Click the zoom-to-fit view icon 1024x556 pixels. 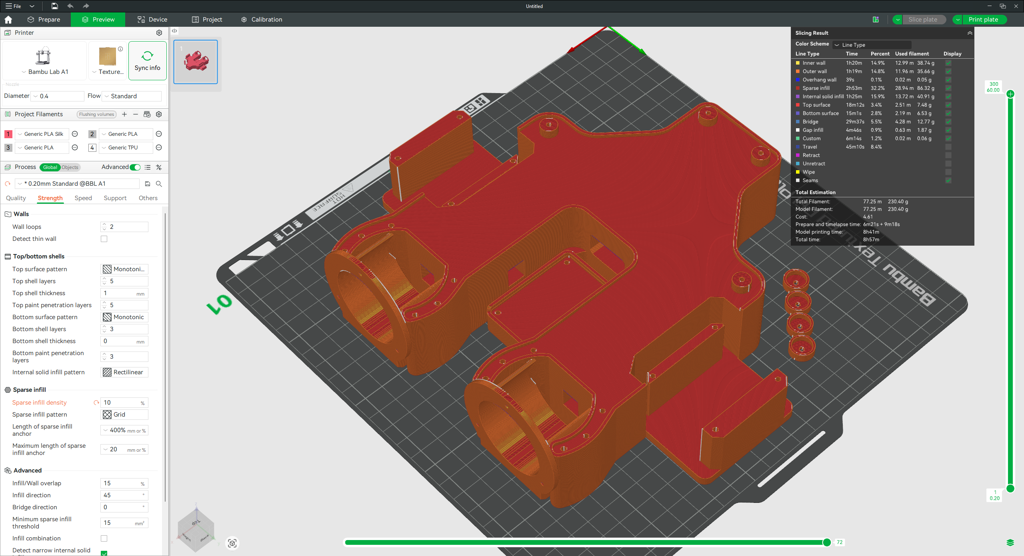click(x=232, y=543)
